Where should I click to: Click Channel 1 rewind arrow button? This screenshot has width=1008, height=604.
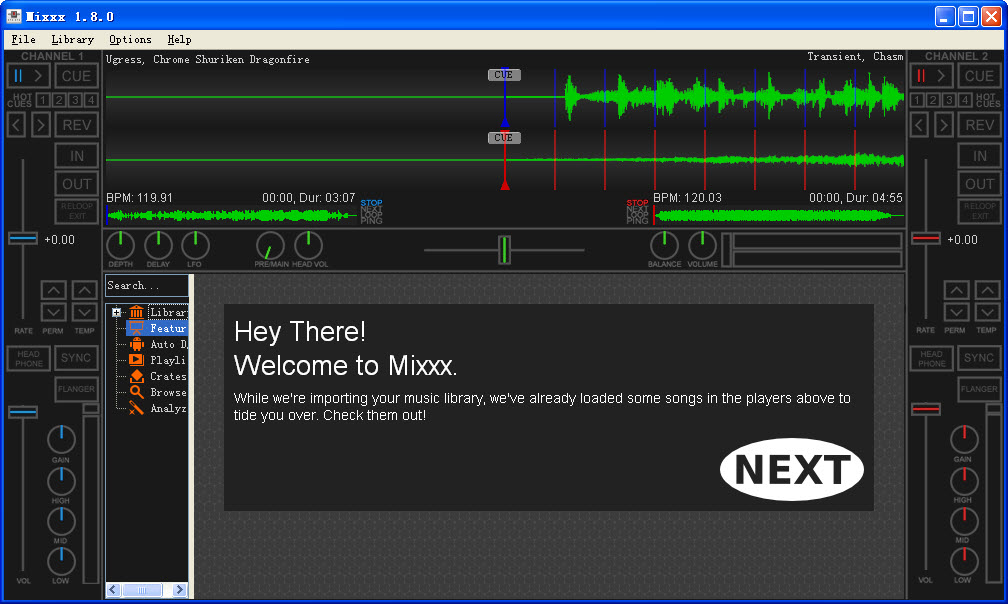click(16, 125)
